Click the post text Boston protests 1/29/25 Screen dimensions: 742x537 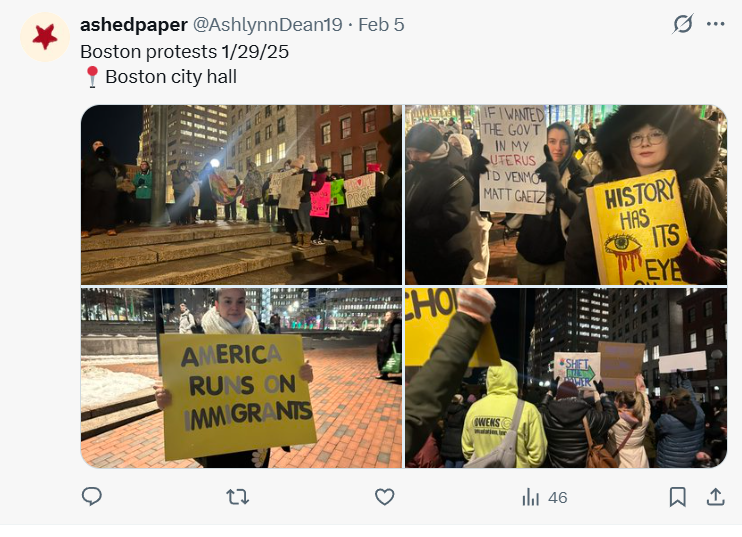pyautogui.click(x=185, y=52)
